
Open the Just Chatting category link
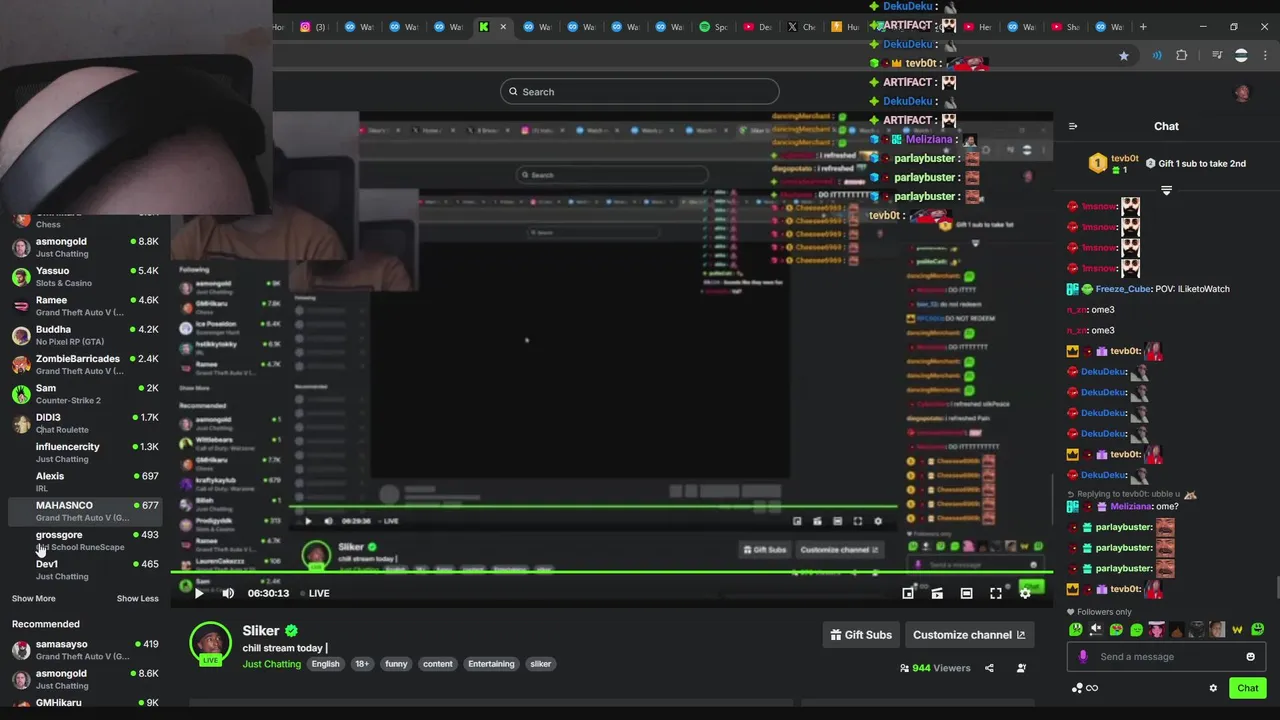pyautogui.click(x=271, y=664)
